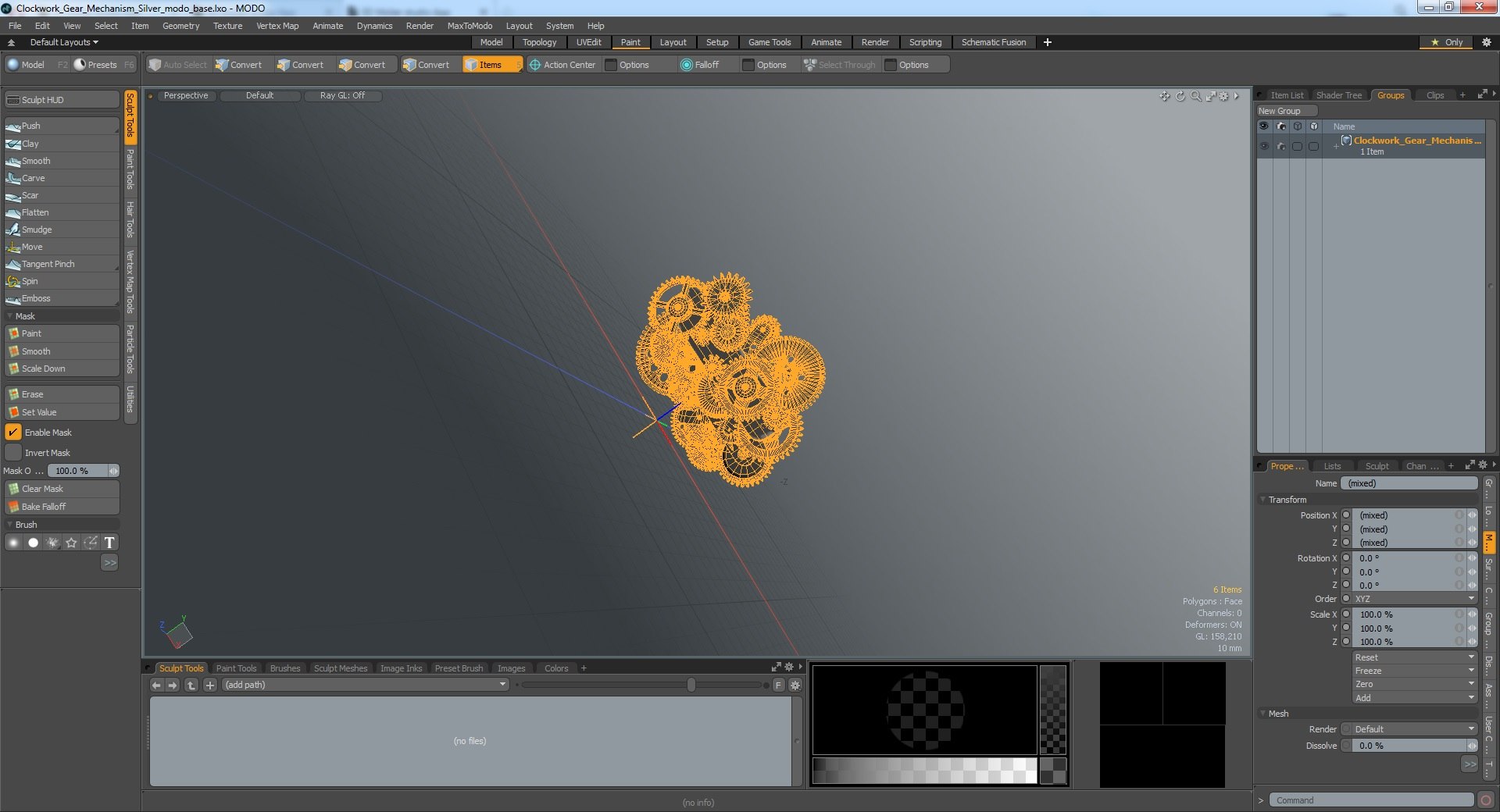
Task: Click the star brush icon
Action: pyautogui.click(x=71, y=543)
